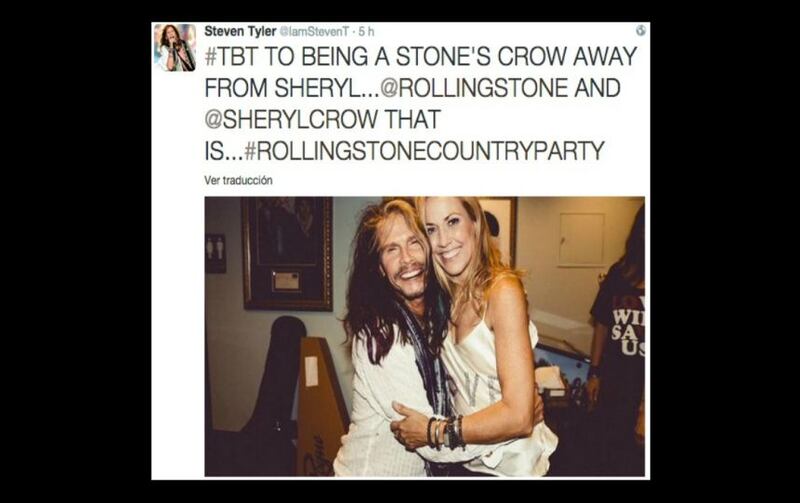
Task: Open the tweet's 5 h timestamp
Action: (x=366, y=32)
